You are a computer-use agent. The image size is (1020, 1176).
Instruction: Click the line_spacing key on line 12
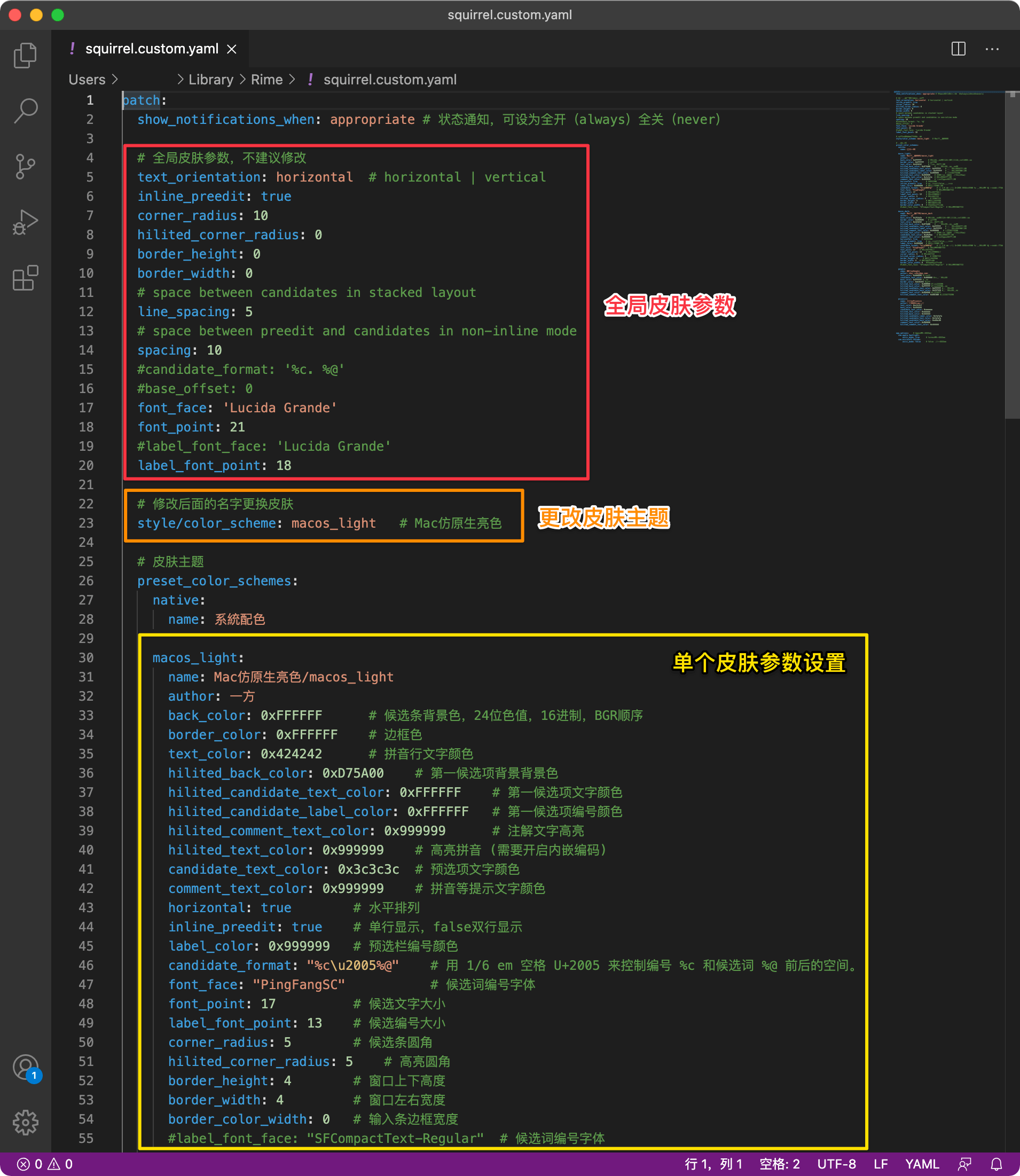point(183,312)
